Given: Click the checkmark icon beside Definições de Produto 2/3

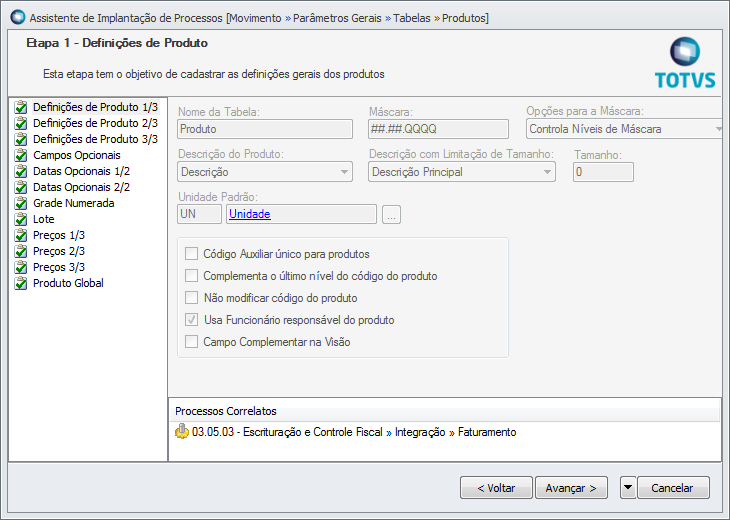Looking at the screenshot, I should point(21,123).
